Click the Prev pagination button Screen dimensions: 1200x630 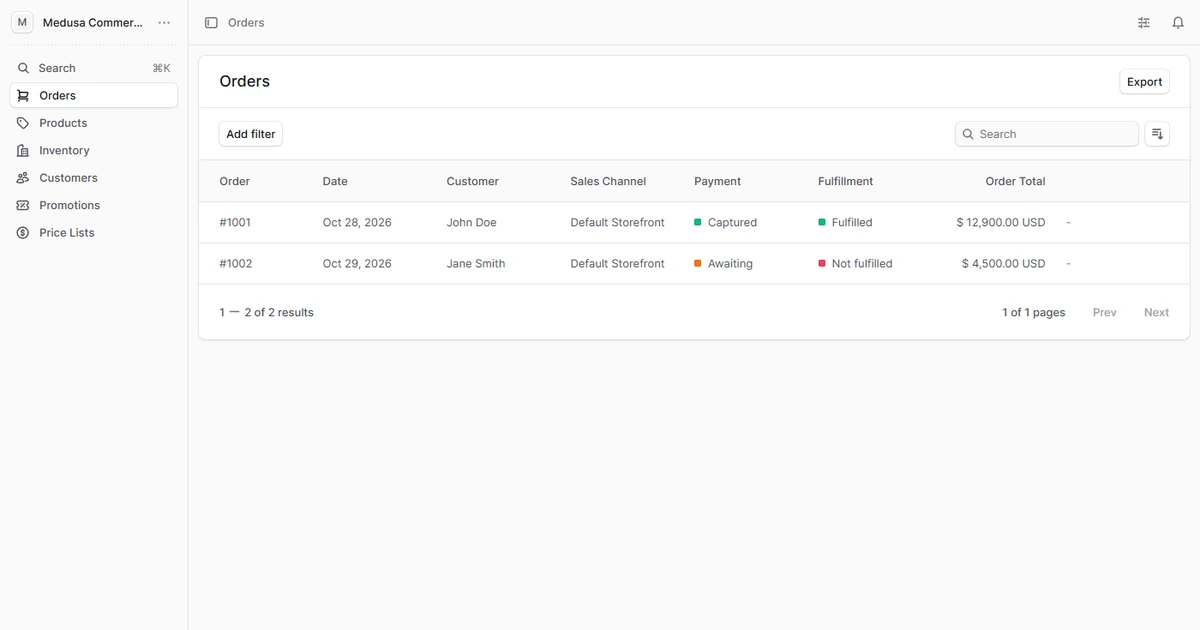tap(1104, 313)
